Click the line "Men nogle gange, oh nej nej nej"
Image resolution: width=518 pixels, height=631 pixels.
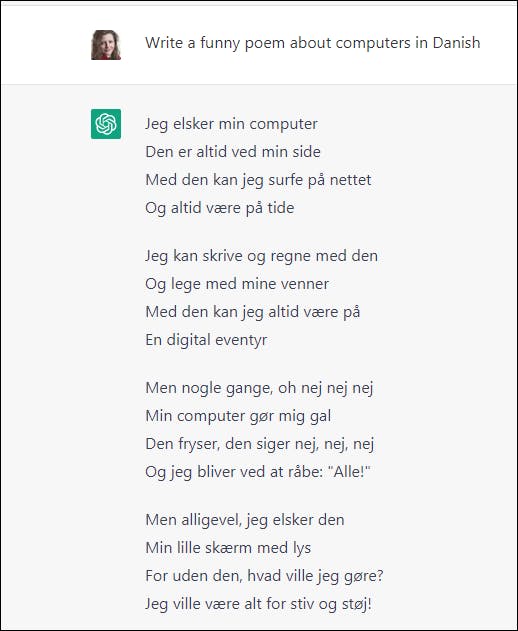(x=260, y=388)
